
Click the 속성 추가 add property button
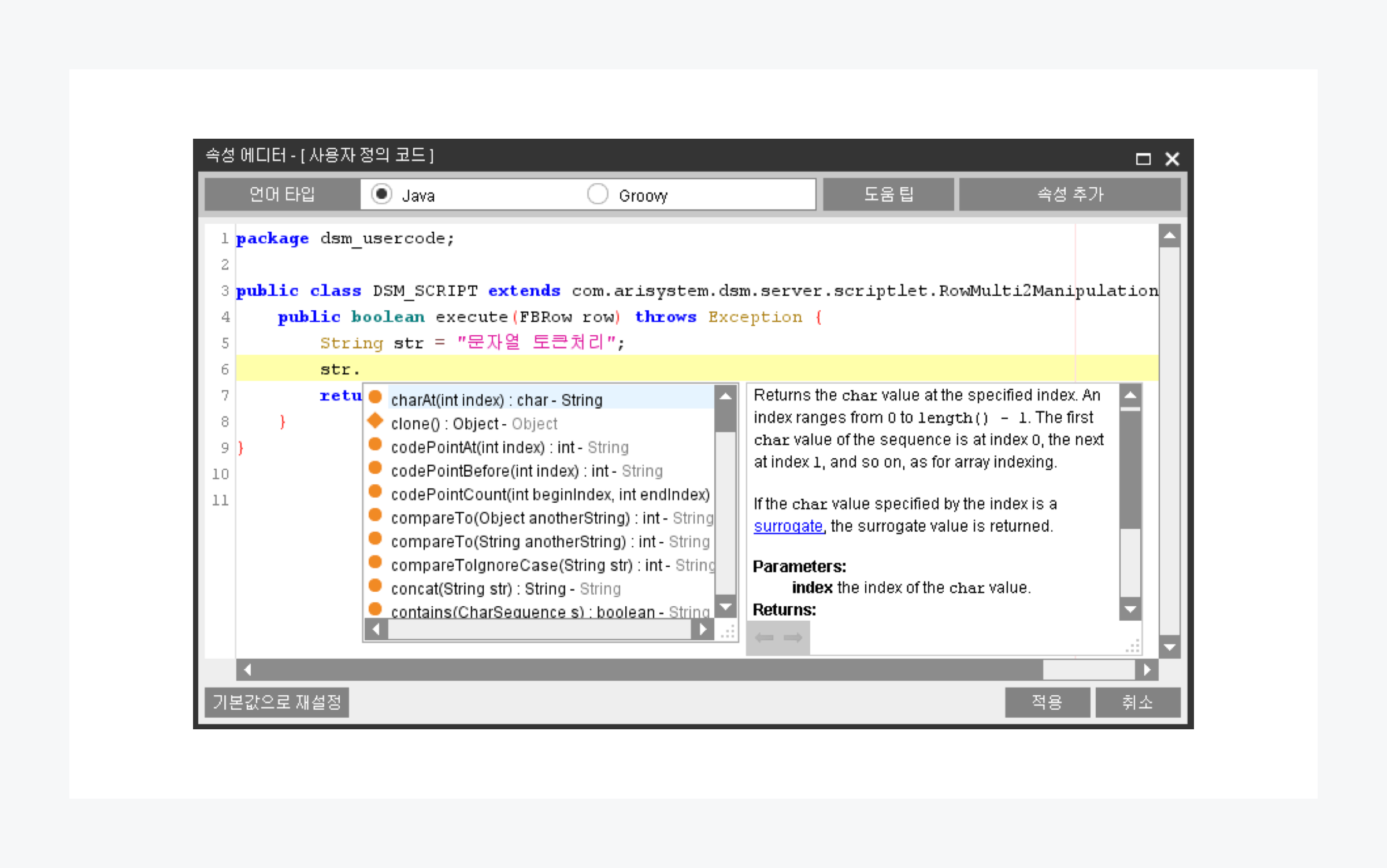coord(1070,194)
